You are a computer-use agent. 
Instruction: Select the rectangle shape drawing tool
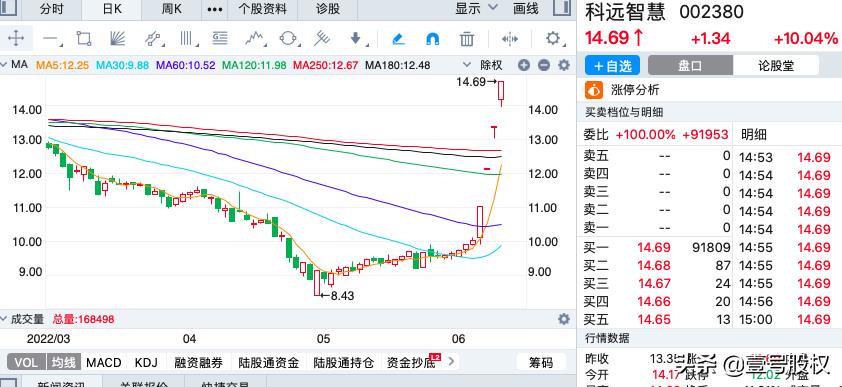click(84, 39)
